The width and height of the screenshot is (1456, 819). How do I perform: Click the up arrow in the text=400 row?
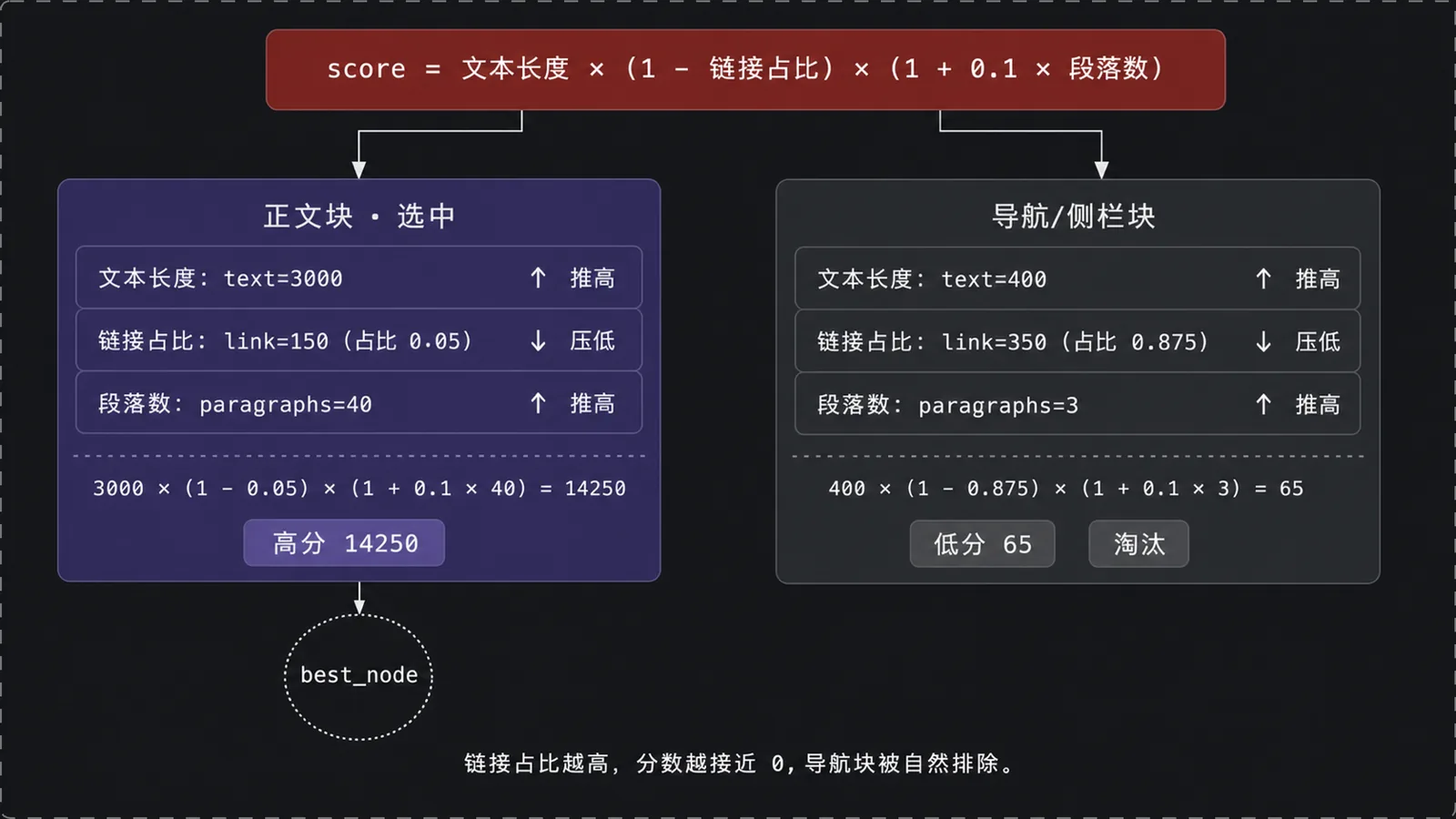point(1263,278)
